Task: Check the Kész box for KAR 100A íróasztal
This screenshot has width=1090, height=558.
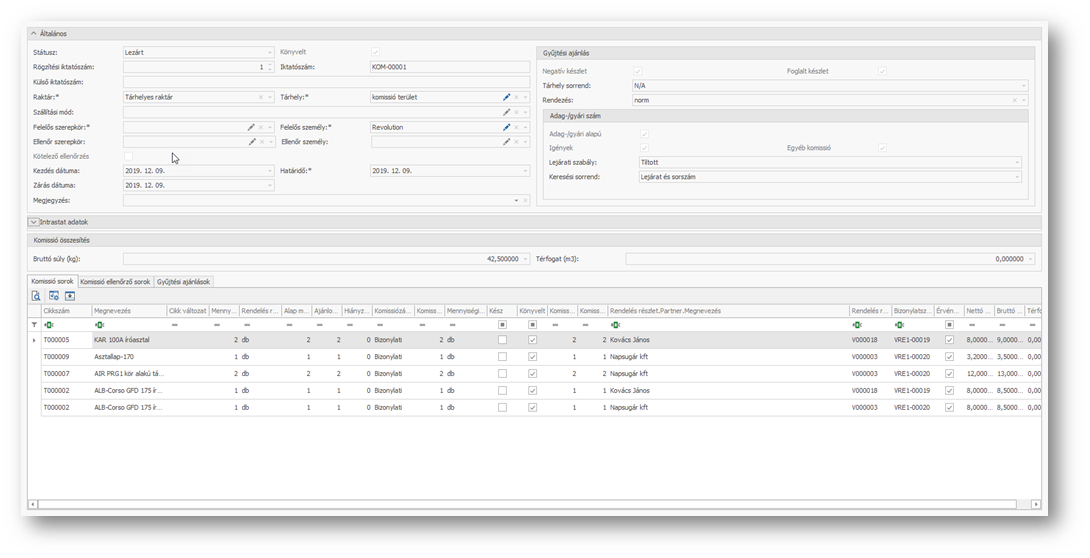Action: (x=502, y=340)
